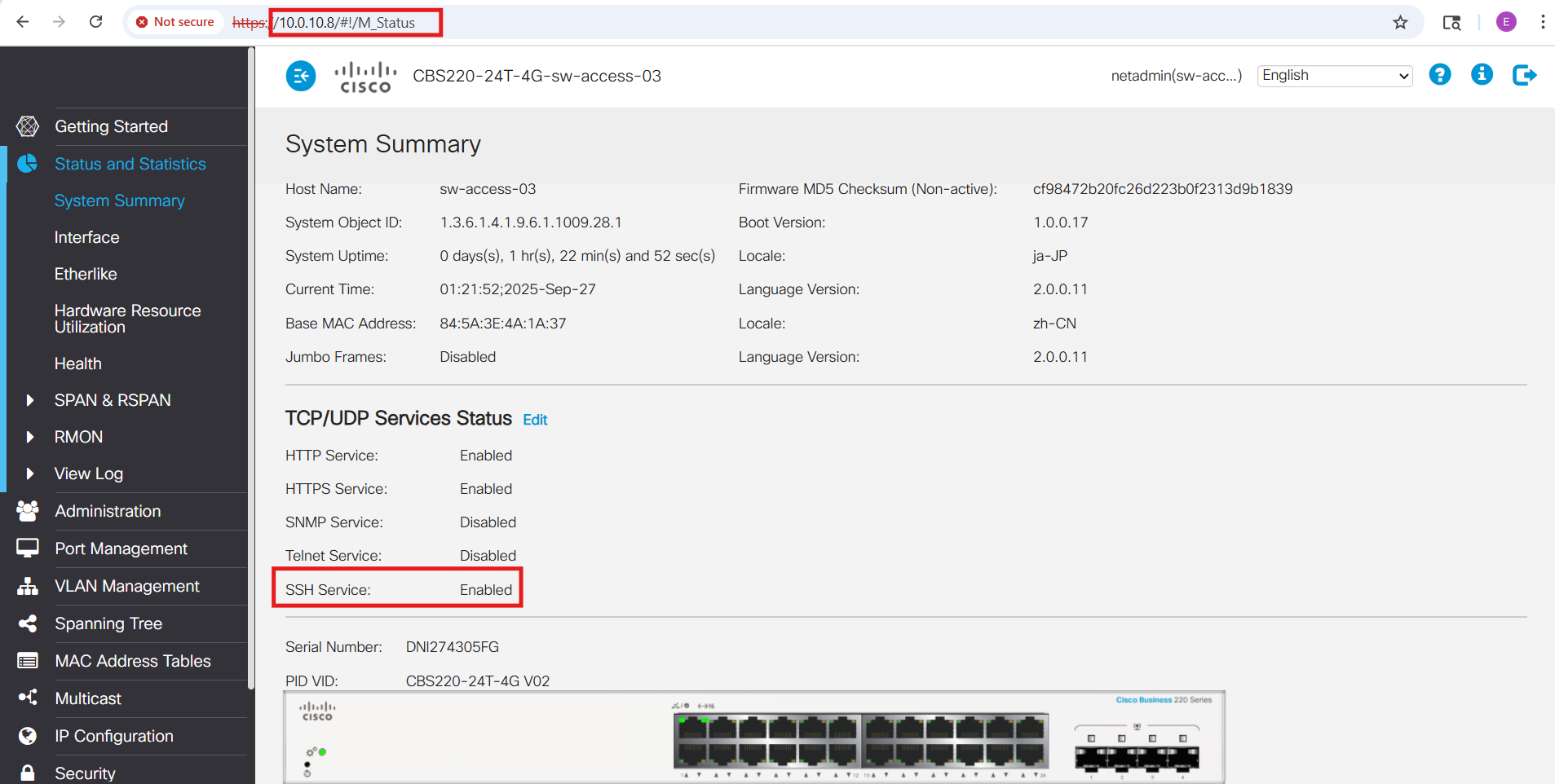Screen dimensions: 1555x784
Task: Click the logout icon in header
Action: (1523, 76)
